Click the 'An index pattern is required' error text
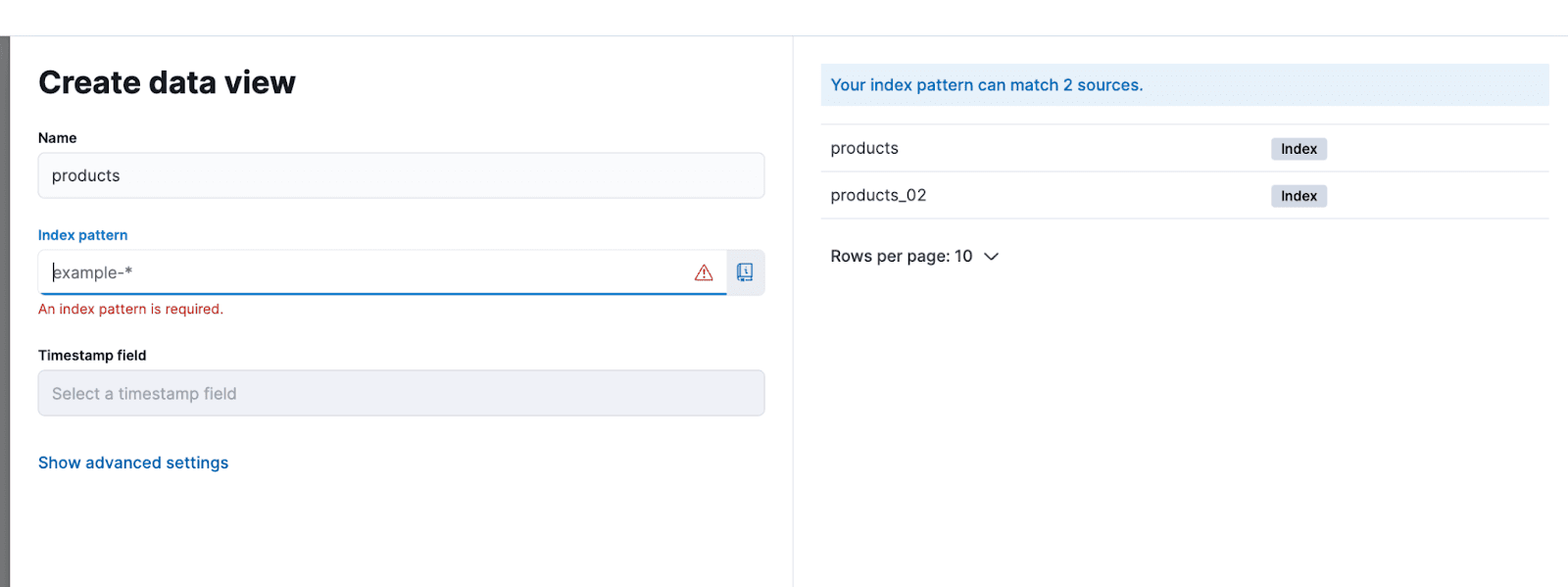 pos(130,309)
